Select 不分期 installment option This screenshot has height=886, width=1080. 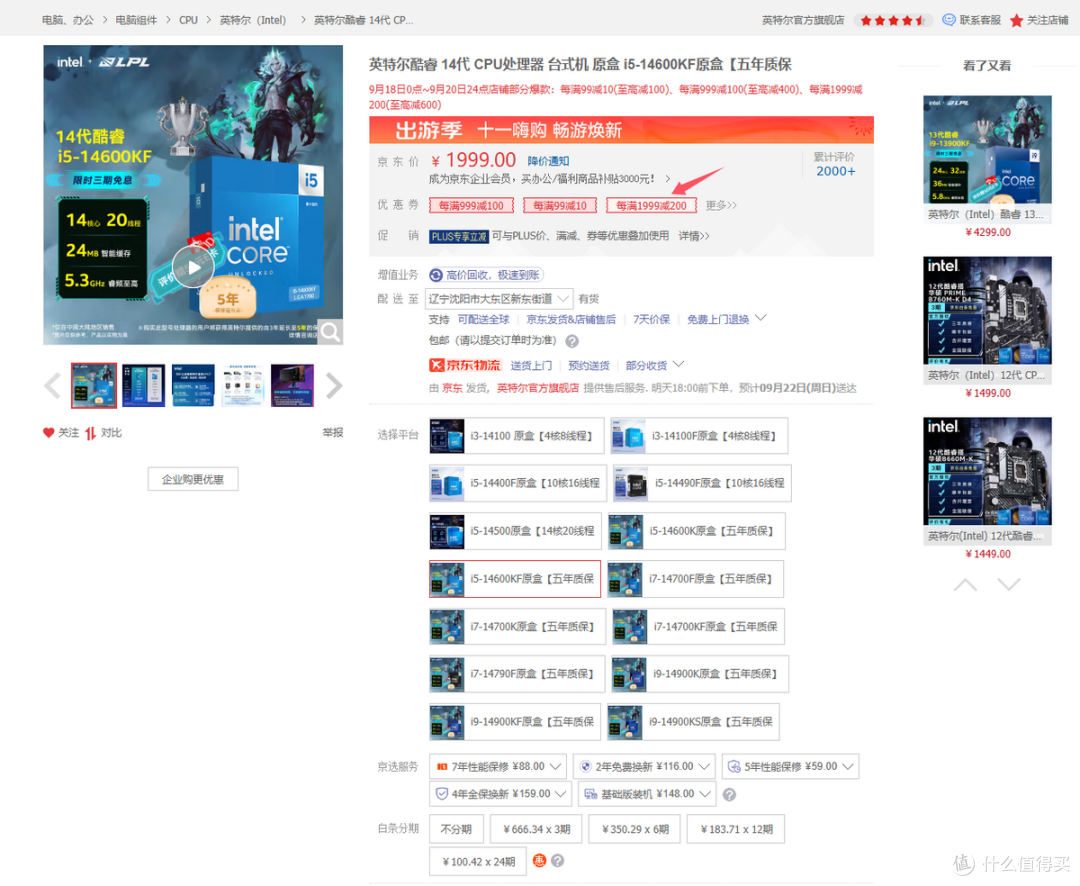click(456, 829)
